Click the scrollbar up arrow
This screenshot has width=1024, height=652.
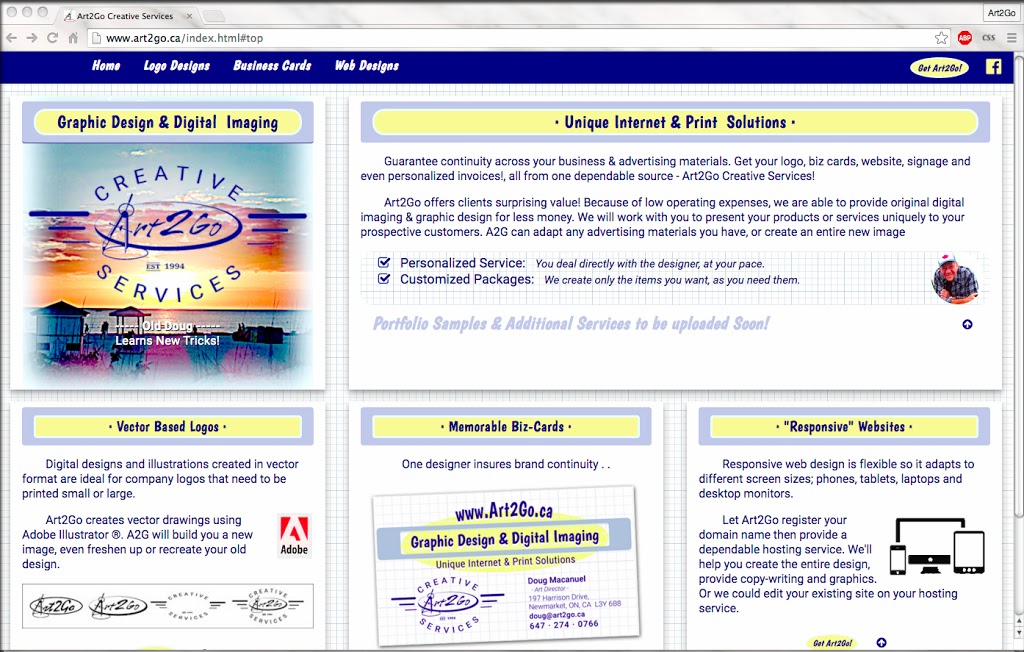[1018, 619]
